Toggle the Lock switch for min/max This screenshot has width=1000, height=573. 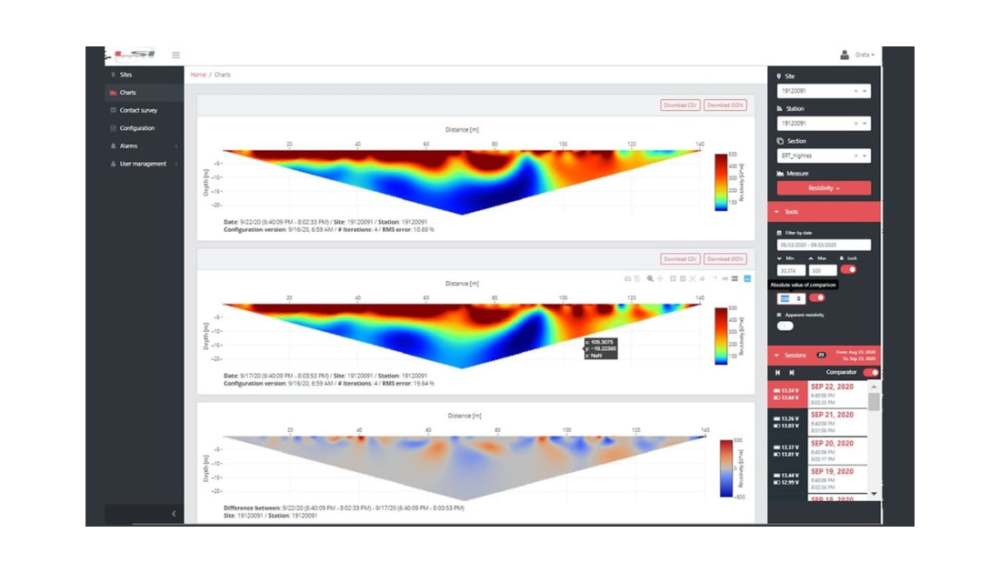click(848, 270)
